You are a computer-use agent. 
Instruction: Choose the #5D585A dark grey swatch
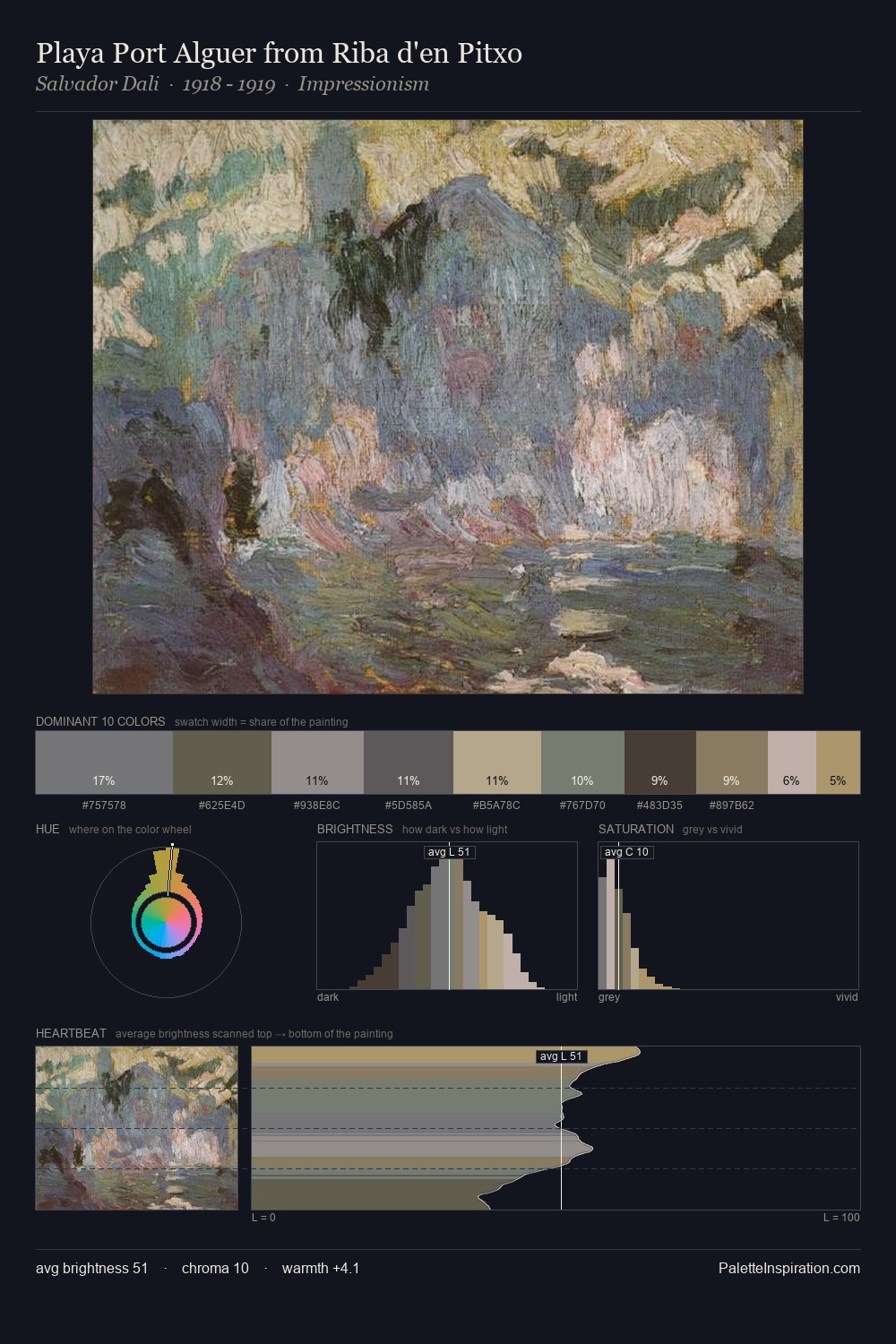(409, 762)
